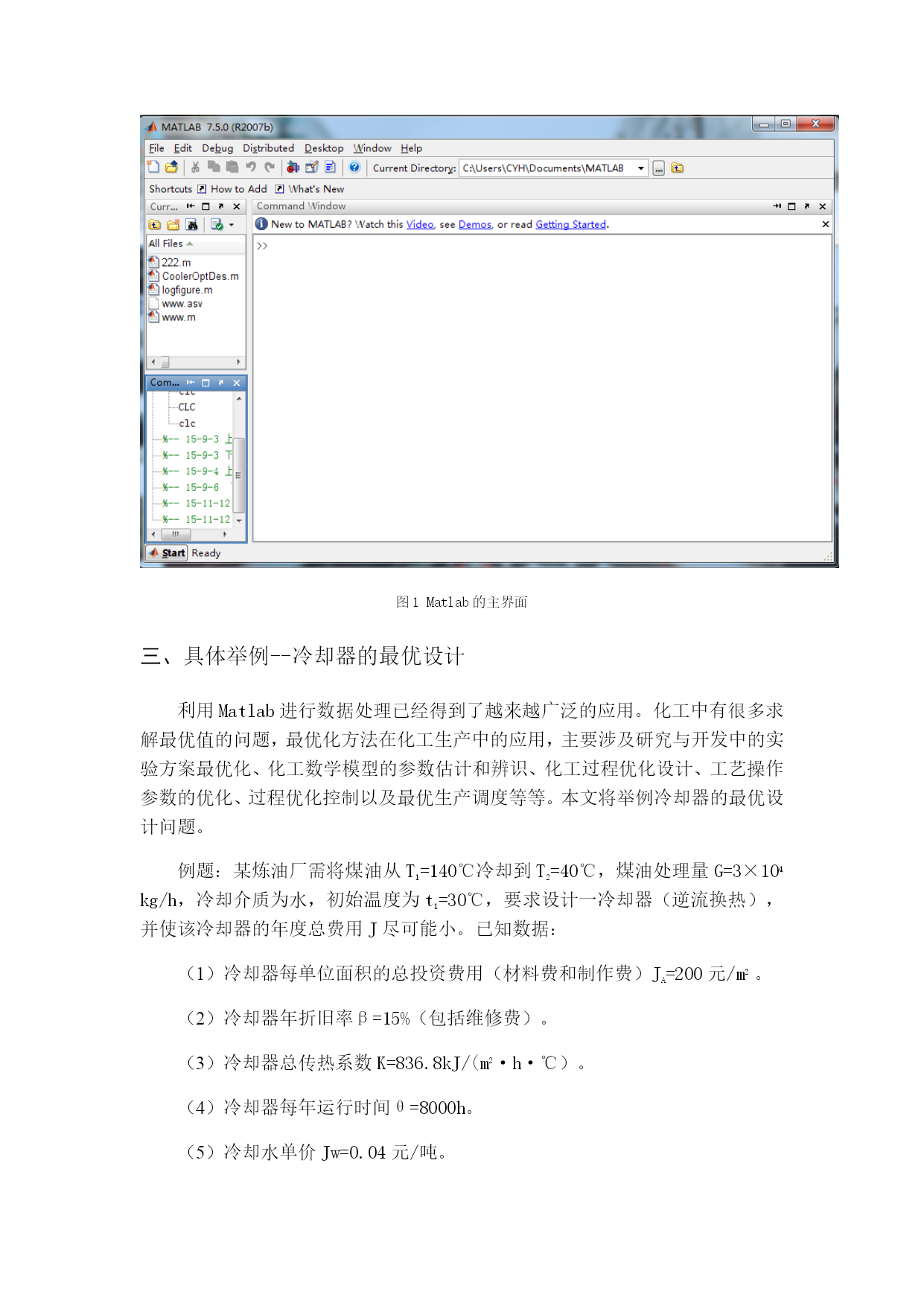Open the Edit menu
Screen dimensions: 924x1306
[x=183, y=148]
